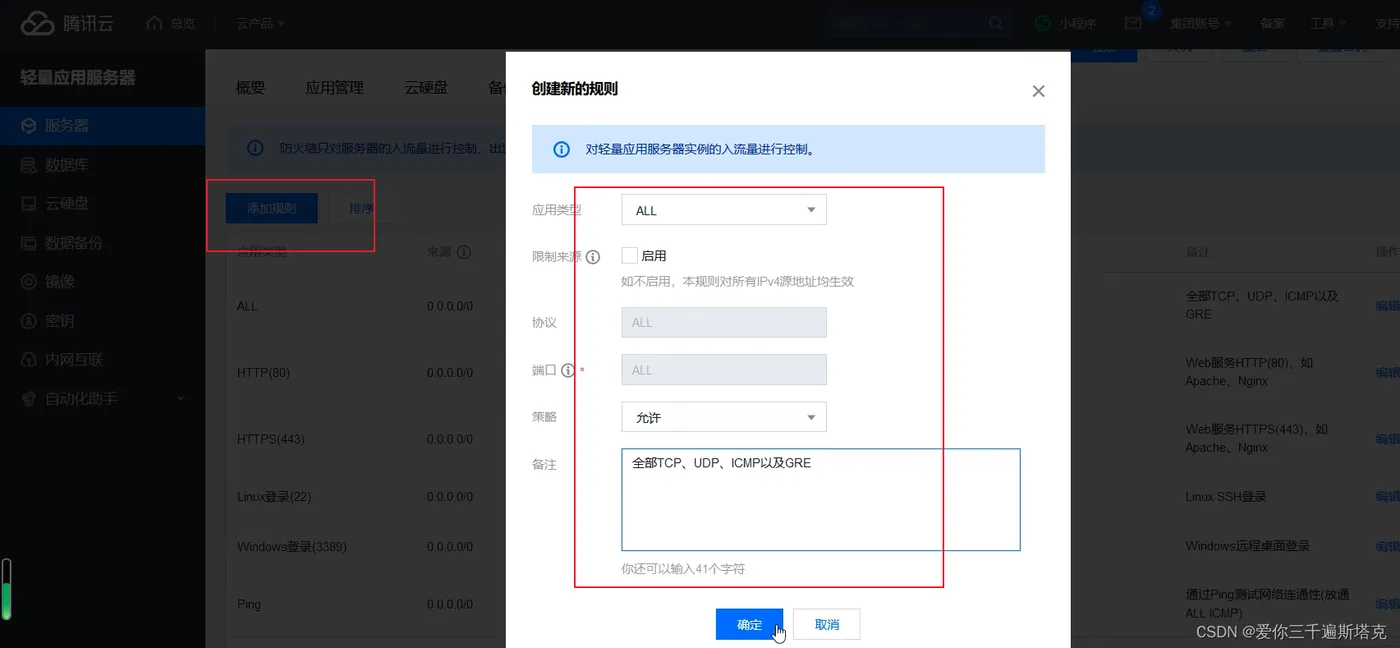Expand the 集团账号 menu
The image size is (1400, 648).
[x=1201, y=23]
